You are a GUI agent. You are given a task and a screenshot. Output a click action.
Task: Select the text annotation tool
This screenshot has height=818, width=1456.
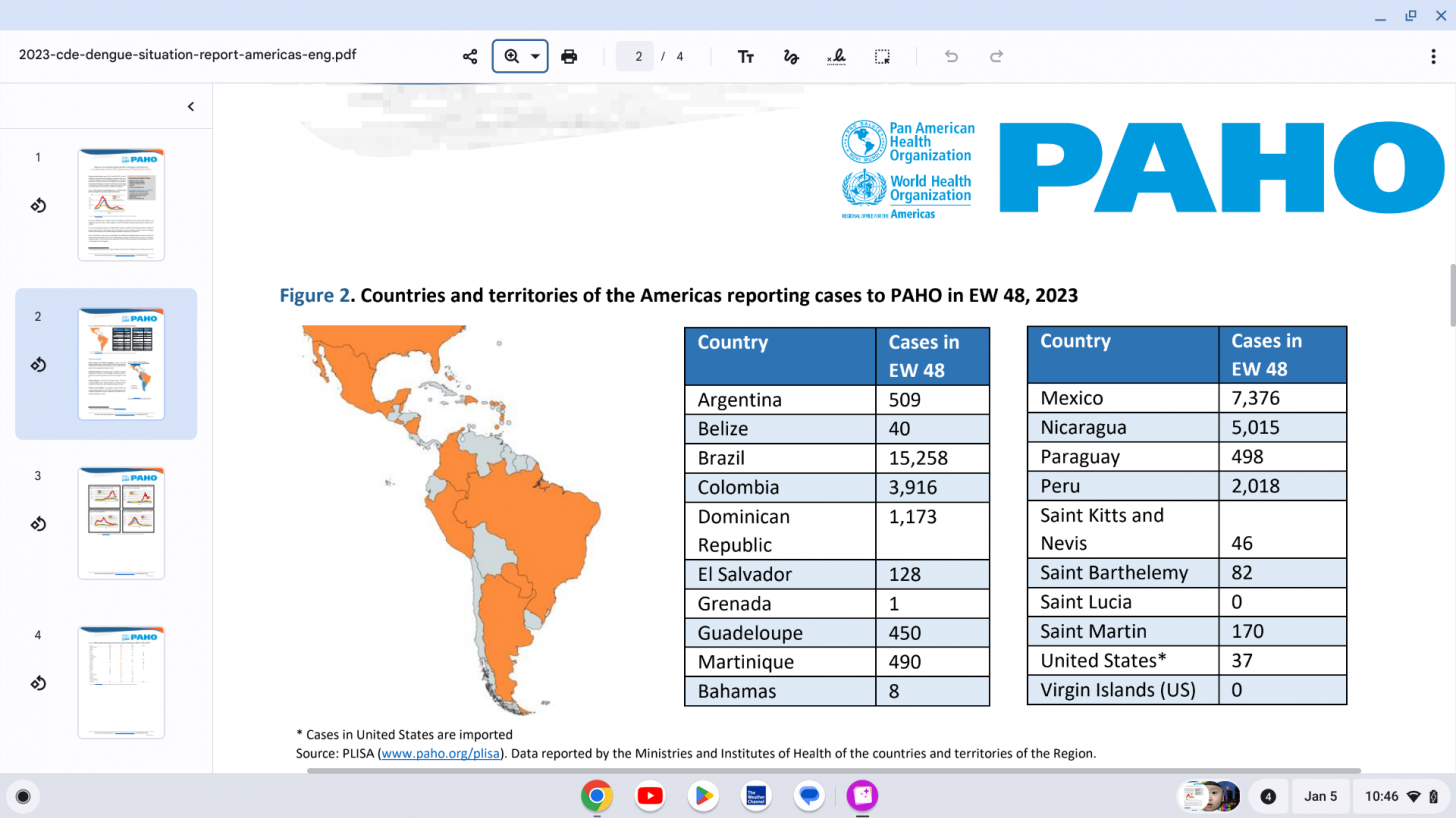pos(746,56)
